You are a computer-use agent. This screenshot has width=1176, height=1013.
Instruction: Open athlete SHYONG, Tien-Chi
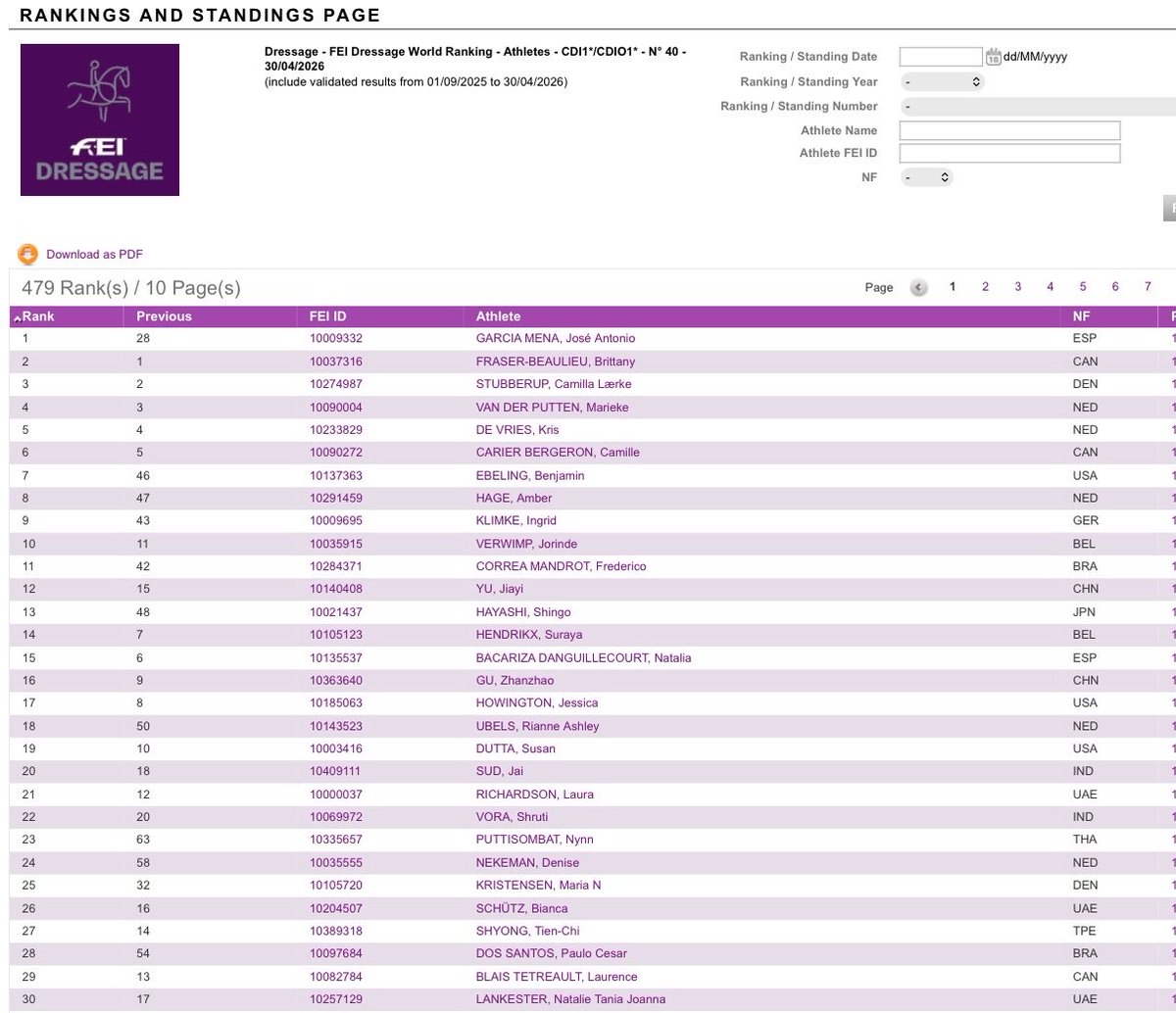[526, 931]
